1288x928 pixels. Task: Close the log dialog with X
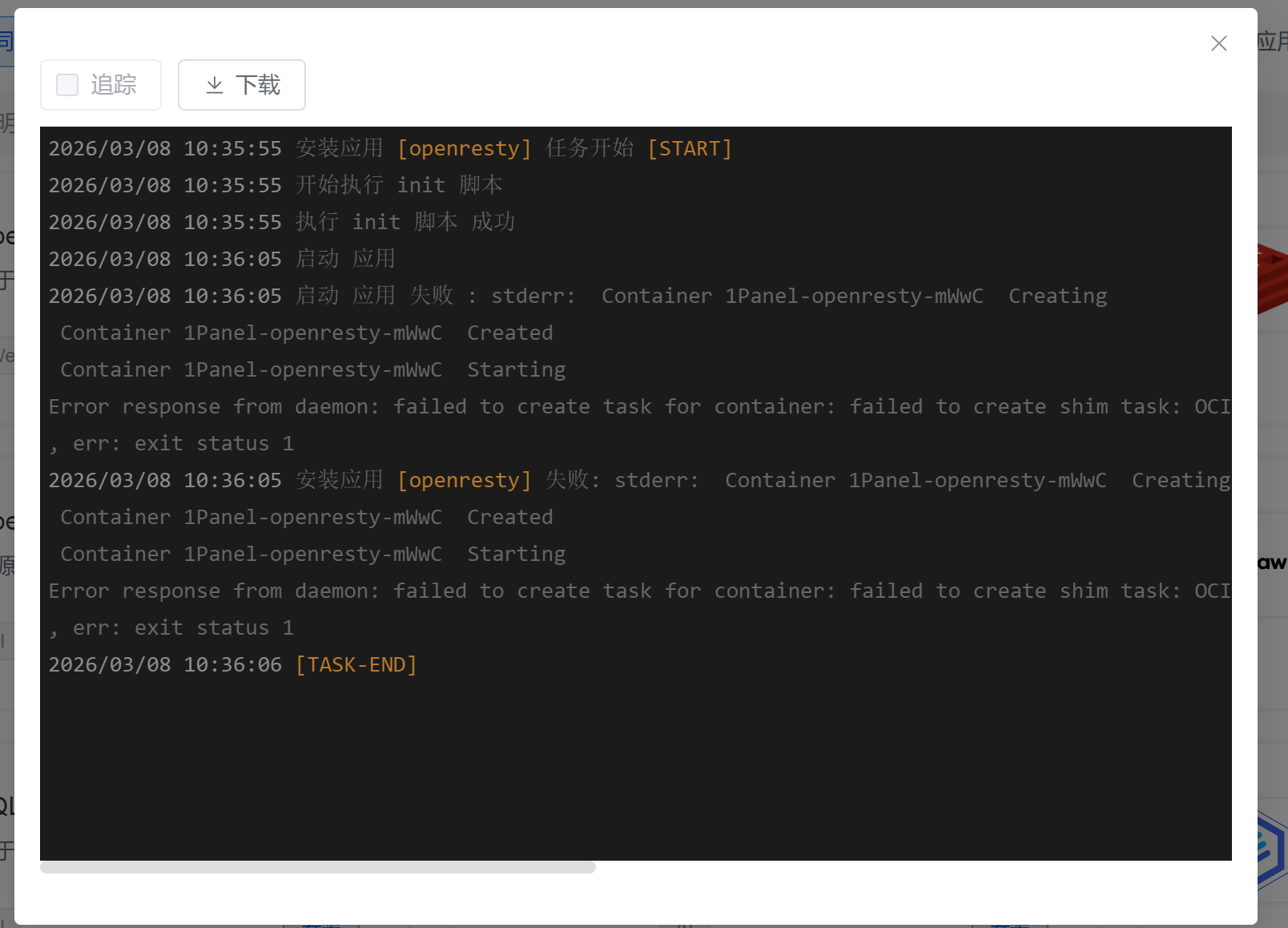coord(1218,43)
